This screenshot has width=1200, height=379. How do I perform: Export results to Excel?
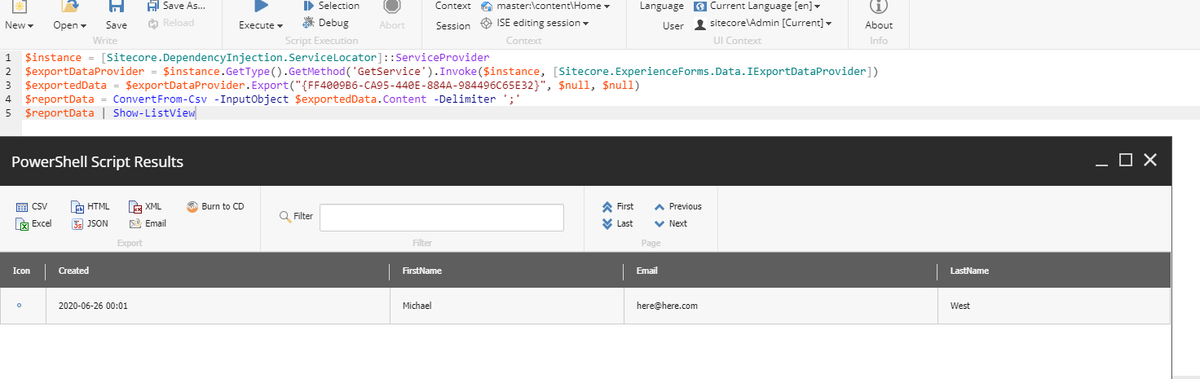34,223
